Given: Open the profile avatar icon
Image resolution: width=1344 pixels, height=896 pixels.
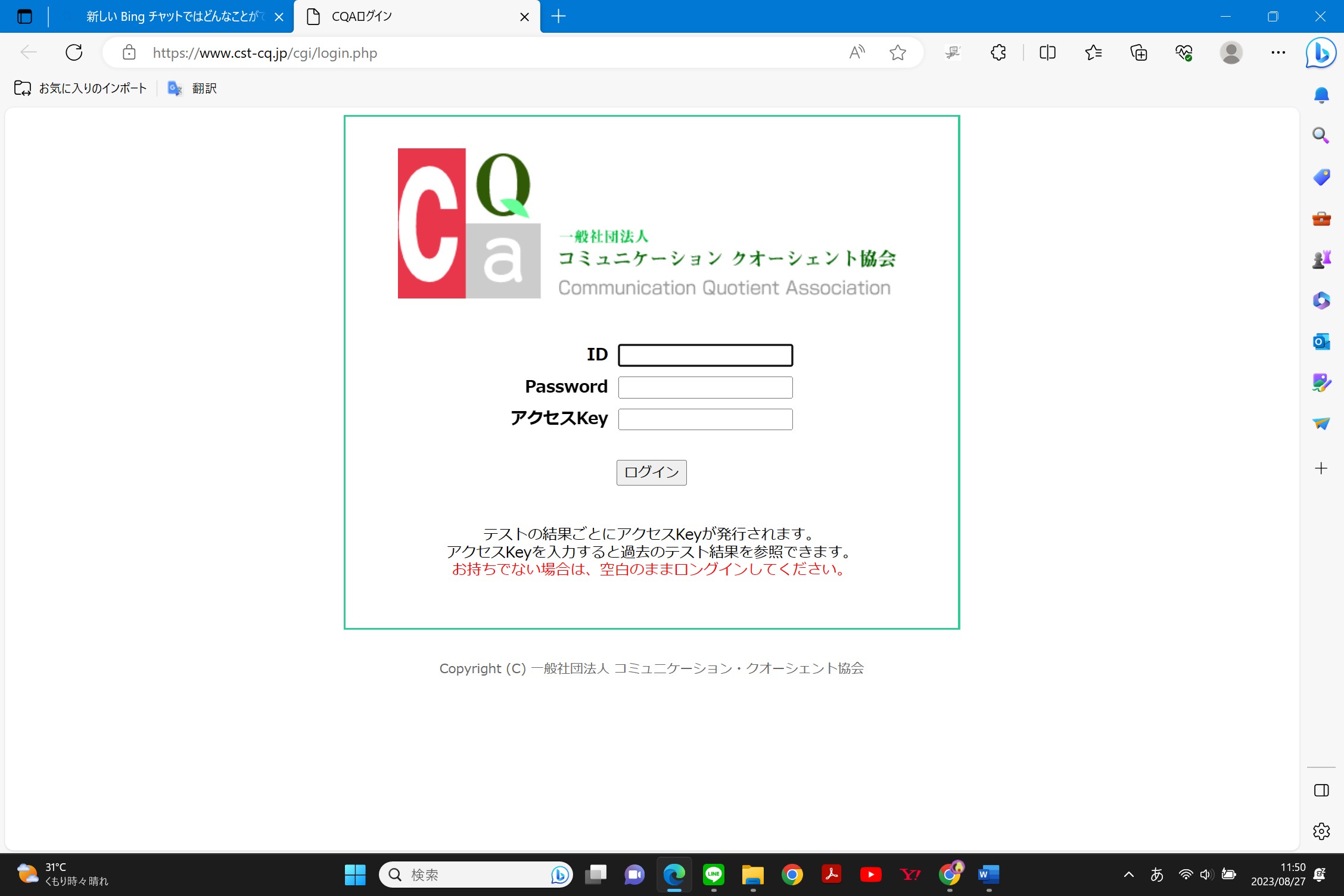Looking at the screenshot, I should pyautogui.click(x=1231, y=52).
